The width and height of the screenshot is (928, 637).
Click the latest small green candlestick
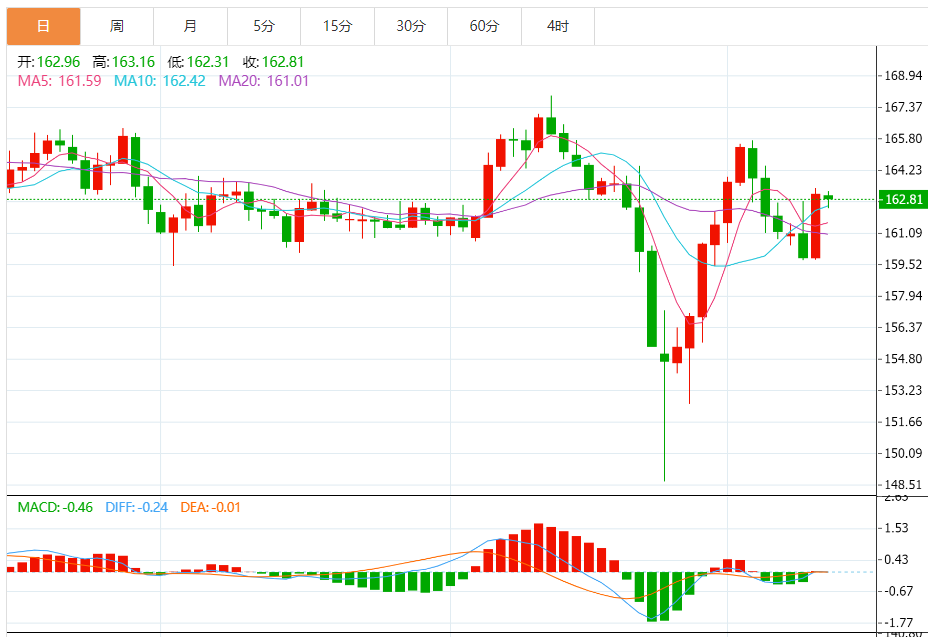[829, 199]
